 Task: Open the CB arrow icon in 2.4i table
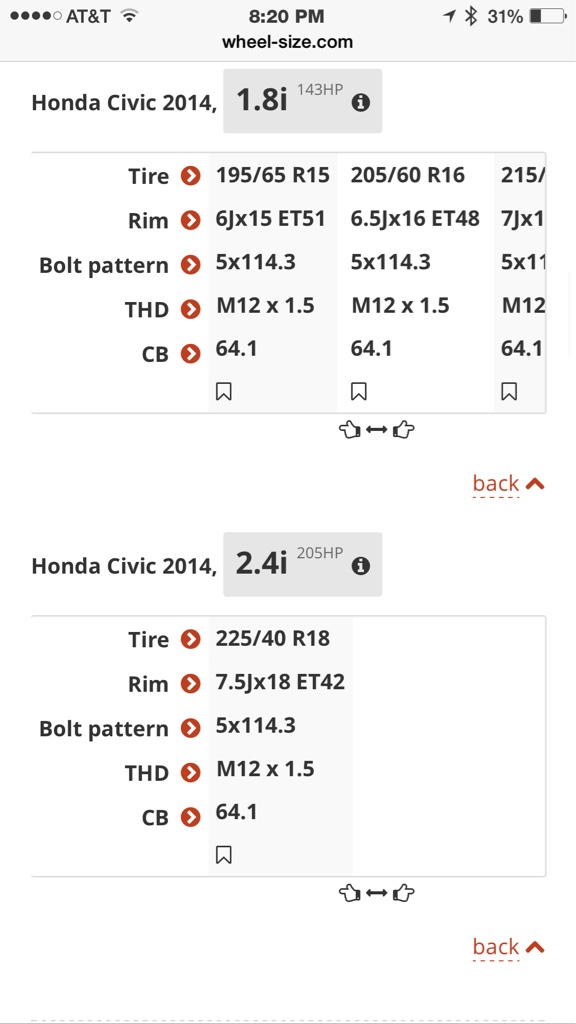190,817
